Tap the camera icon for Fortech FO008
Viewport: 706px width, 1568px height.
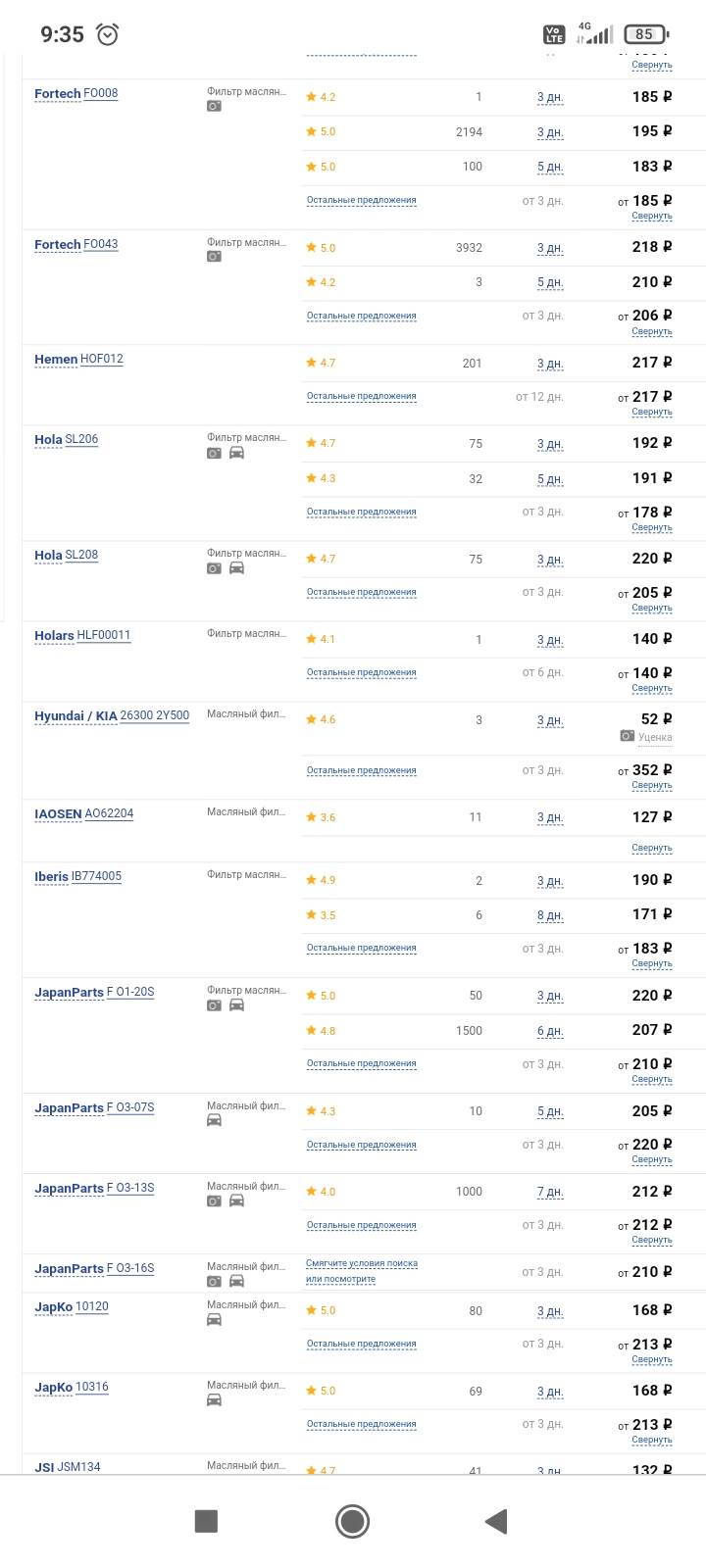coord(214,106)
